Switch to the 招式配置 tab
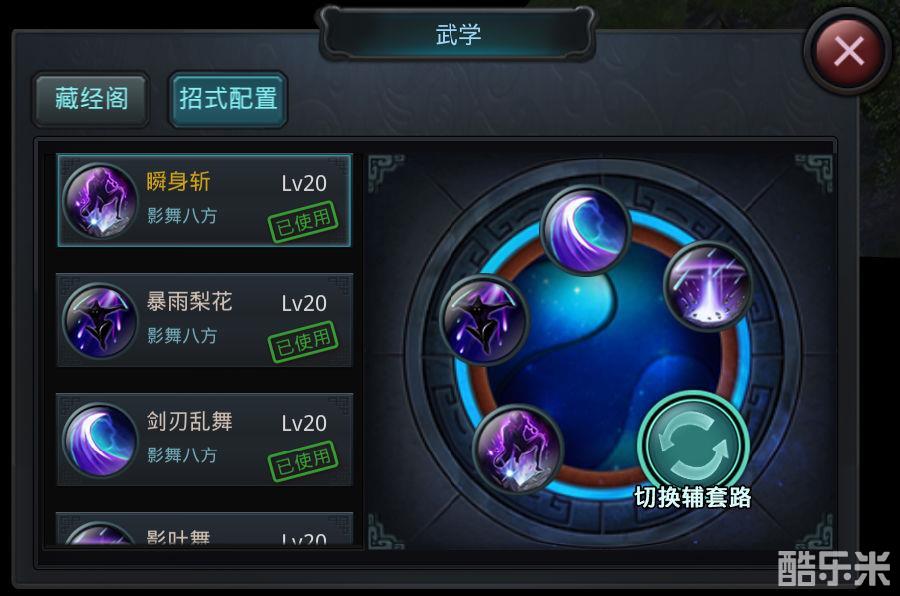Viewport: 900px width, 596px height. point(228,99)
